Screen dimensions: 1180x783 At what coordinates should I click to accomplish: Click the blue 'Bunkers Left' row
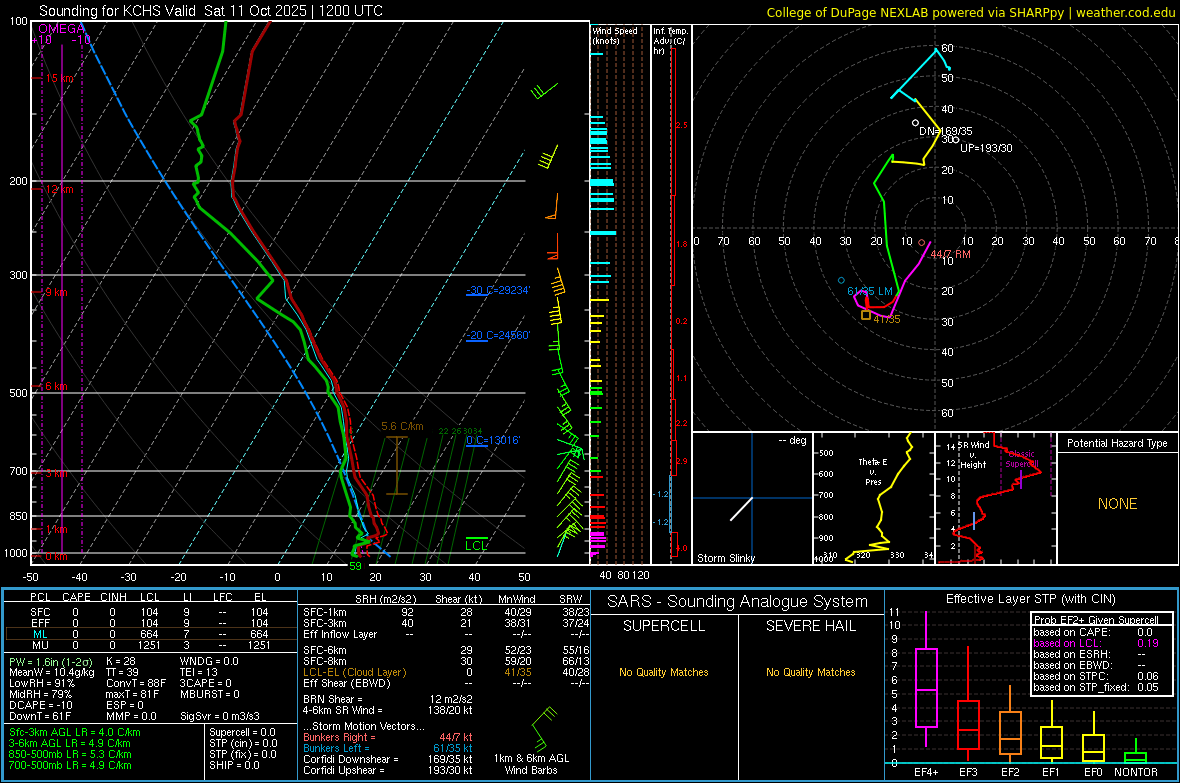click(388, 748)
